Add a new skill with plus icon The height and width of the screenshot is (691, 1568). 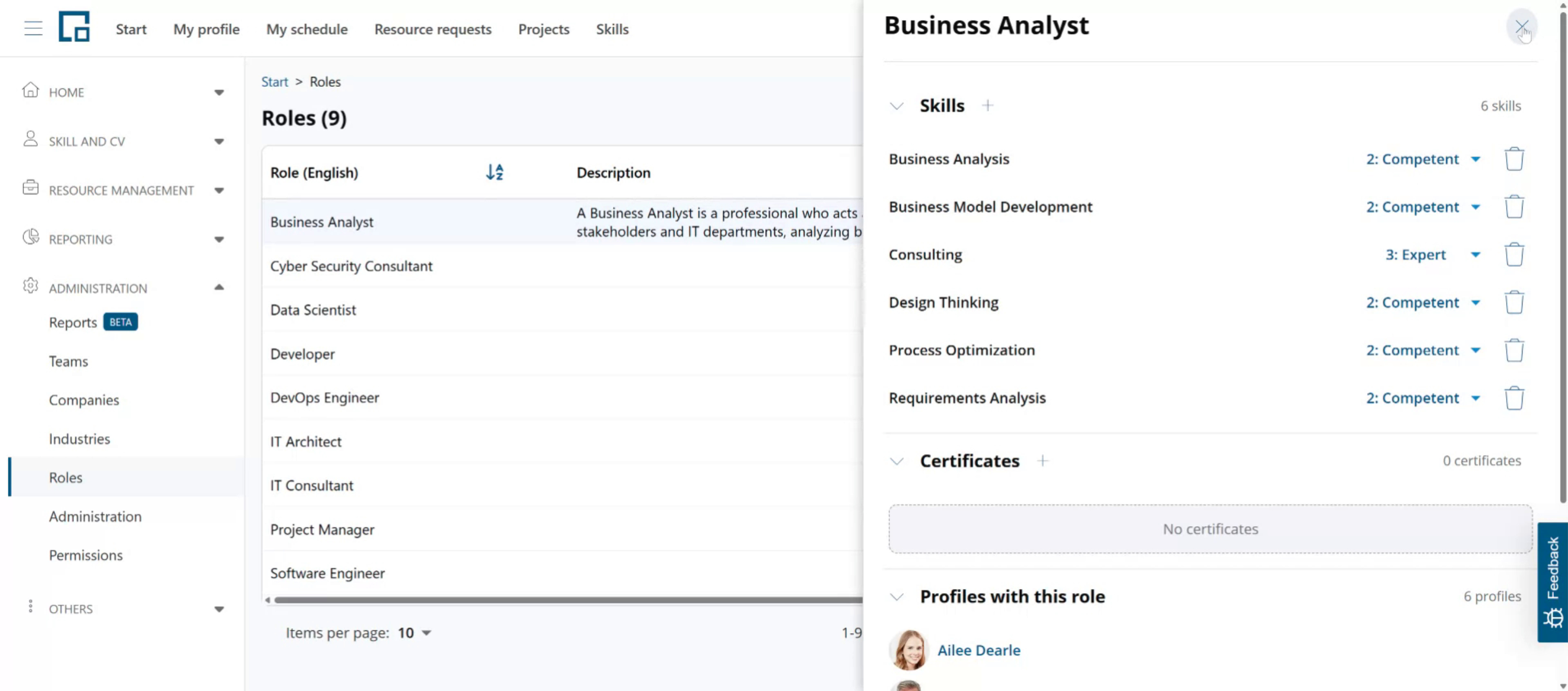pyautogui.click(x=987, y=106)
